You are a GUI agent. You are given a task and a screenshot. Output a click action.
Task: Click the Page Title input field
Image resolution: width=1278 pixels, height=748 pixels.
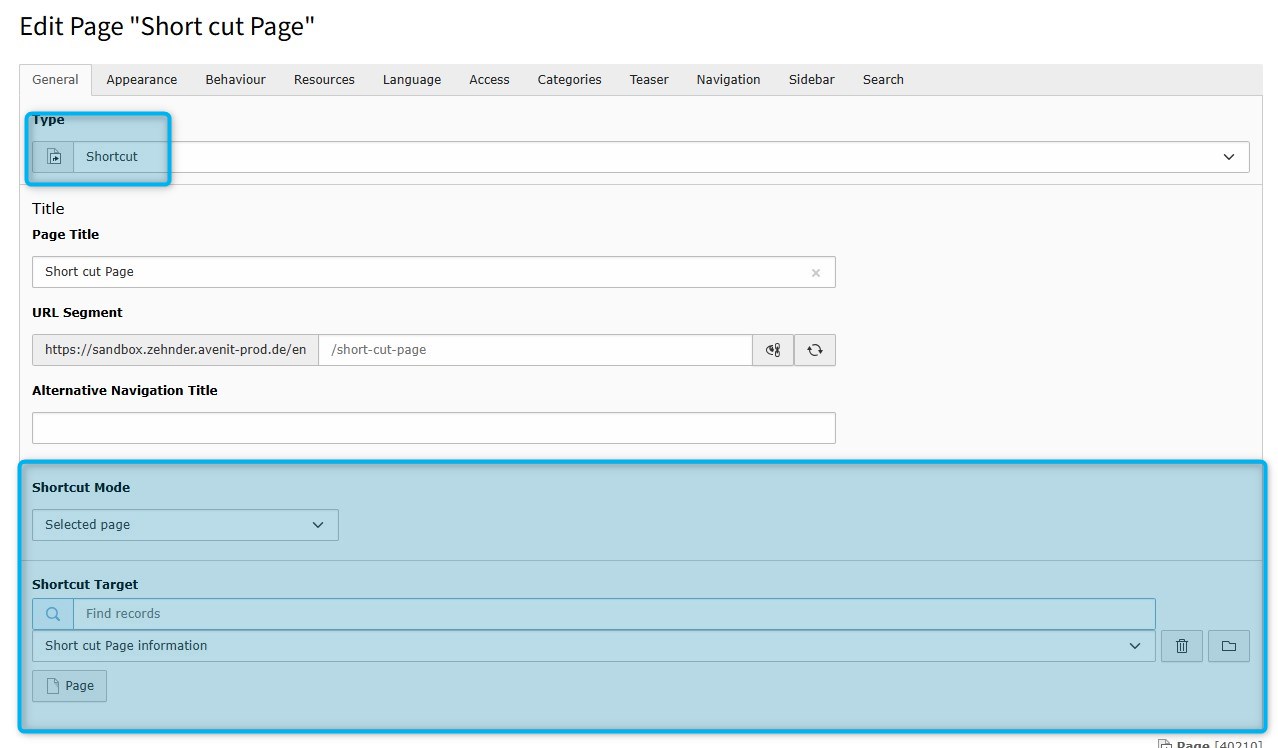click(x=420, y=272)
